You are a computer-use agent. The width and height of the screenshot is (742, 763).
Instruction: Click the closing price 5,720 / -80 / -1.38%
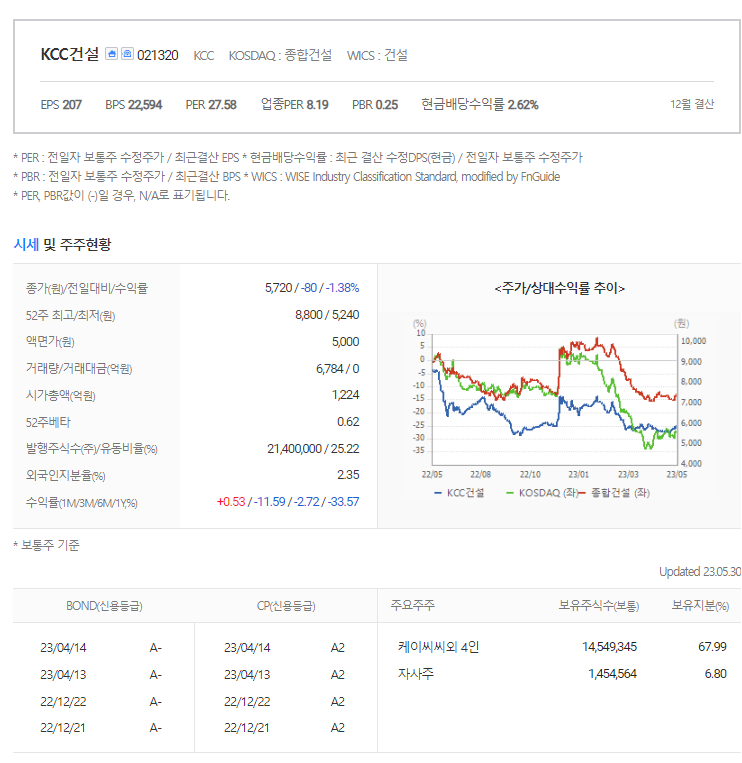coord(312,288)
